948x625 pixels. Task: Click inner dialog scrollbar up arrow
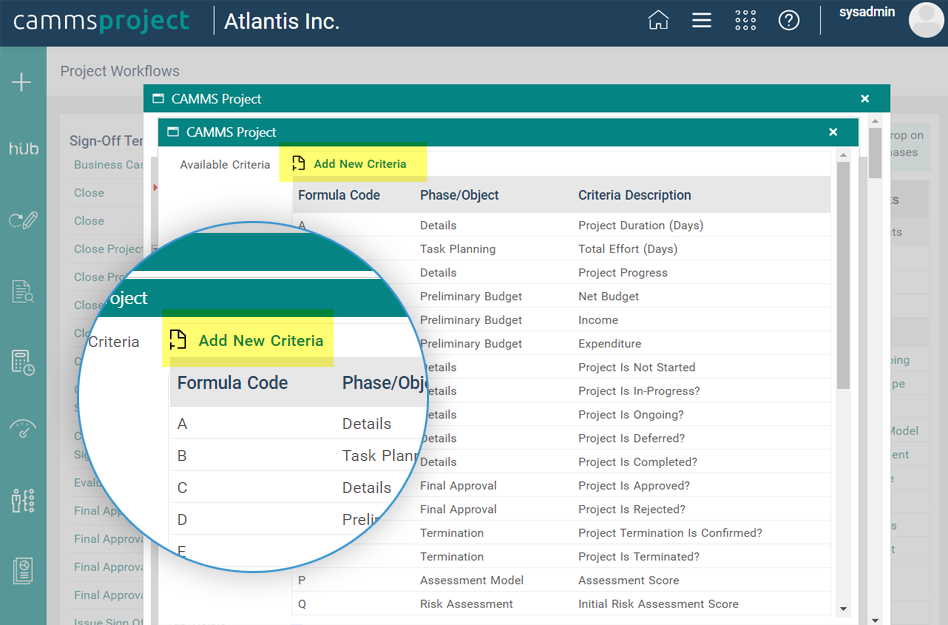(843, 156)
